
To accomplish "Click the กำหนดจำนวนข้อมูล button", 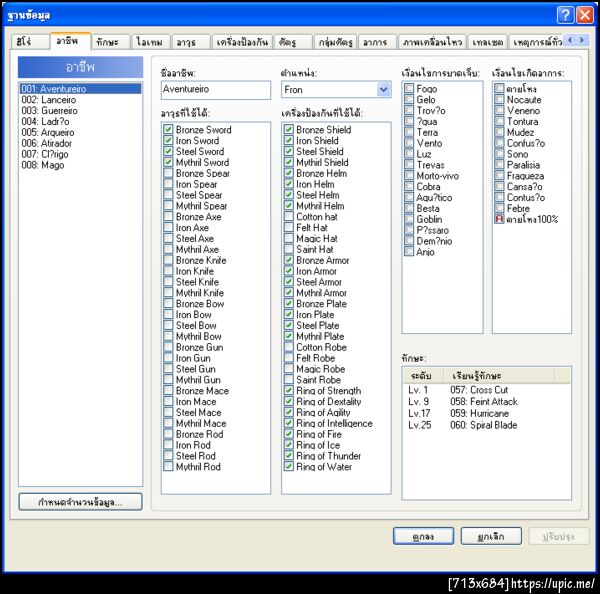I will 80,501.
